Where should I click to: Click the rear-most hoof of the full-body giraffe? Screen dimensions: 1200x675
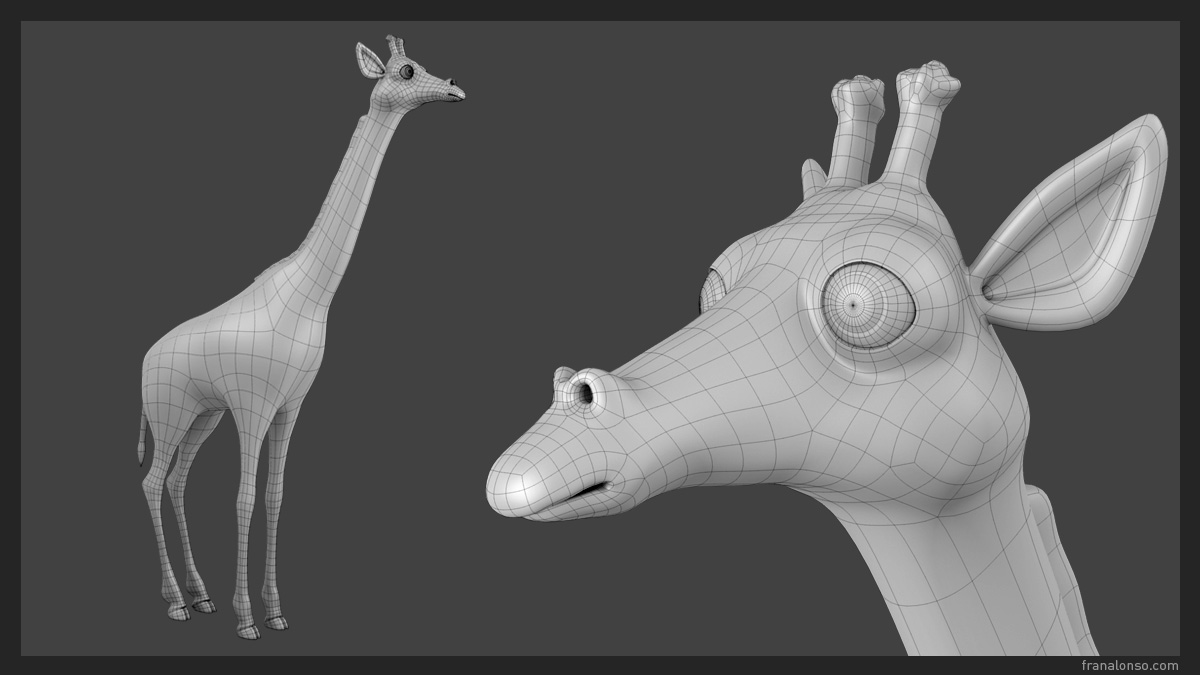point(179,612)
